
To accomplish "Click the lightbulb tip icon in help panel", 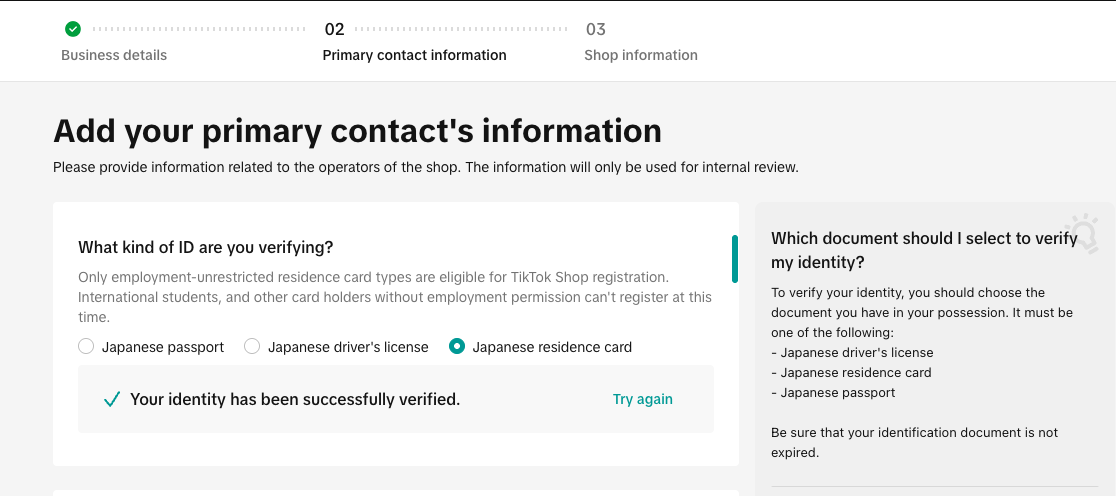I will (1083, 233).
